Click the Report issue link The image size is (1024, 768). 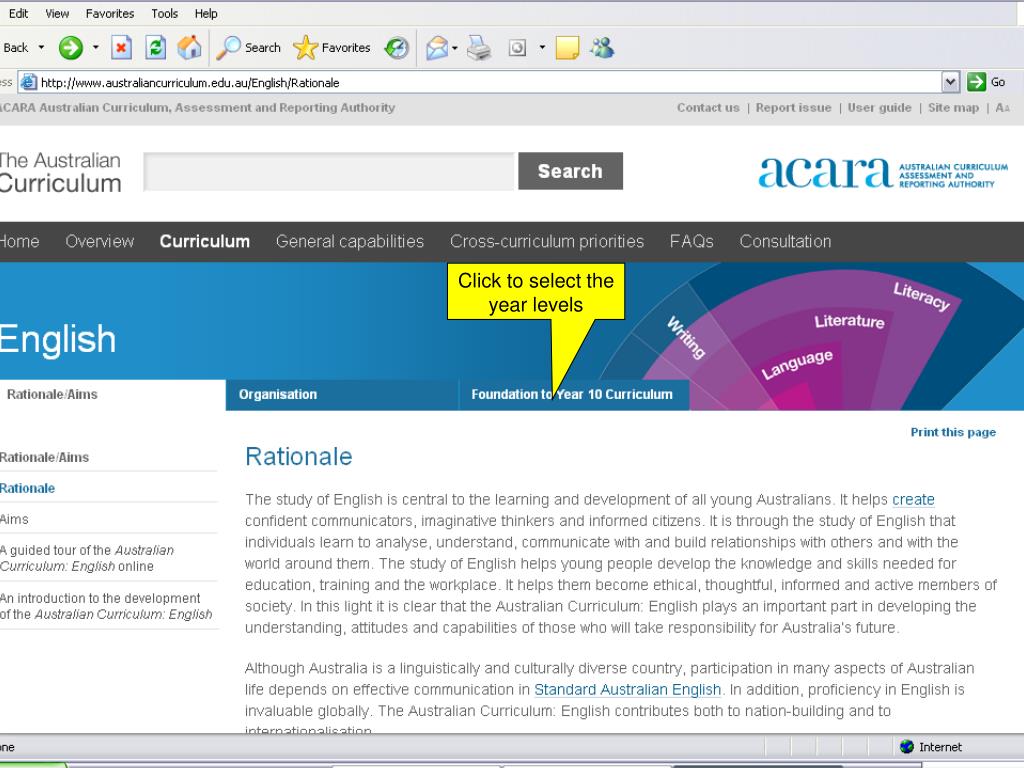tap(793, 108)
